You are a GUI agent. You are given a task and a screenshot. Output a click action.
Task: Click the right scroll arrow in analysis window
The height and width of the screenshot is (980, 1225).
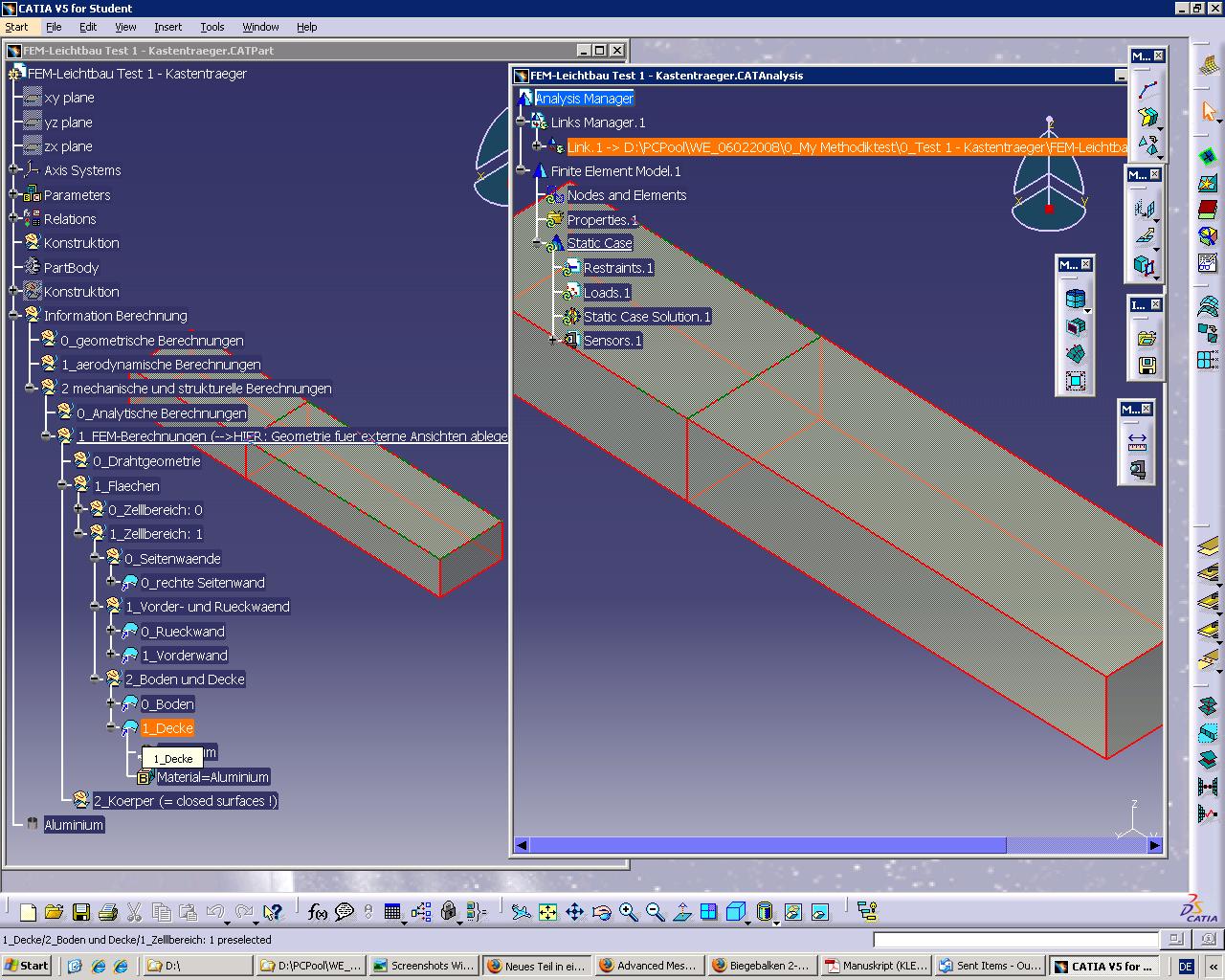tap(1155, 845)
